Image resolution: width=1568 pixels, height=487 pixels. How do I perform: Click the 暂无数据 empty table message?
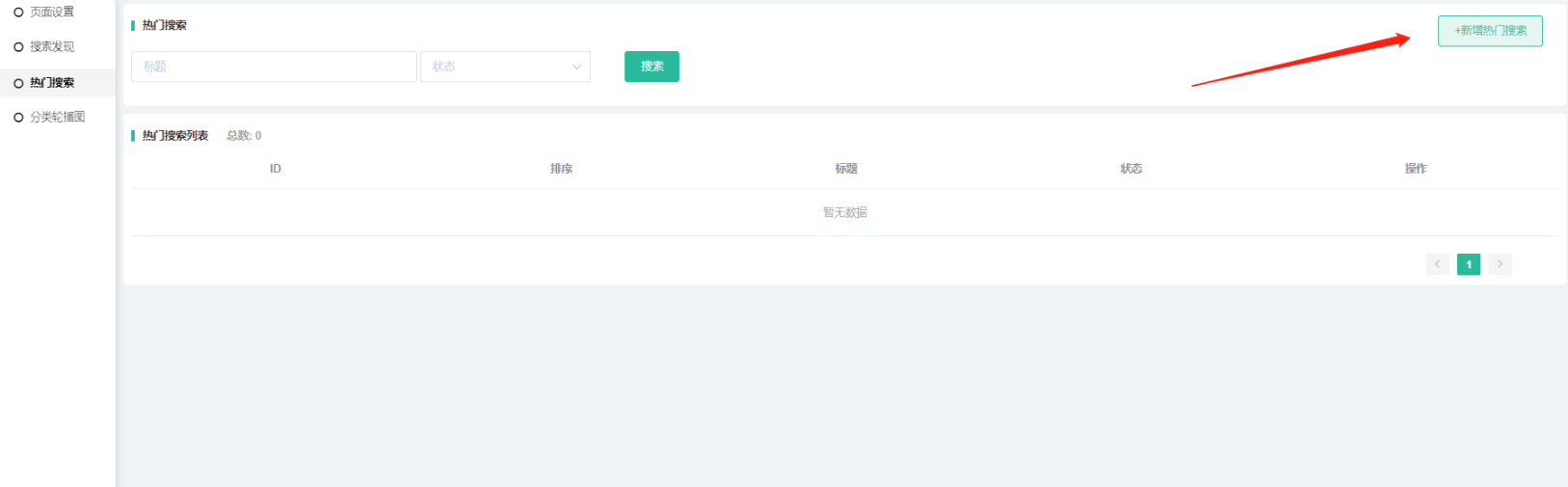(x=844, y=213)
